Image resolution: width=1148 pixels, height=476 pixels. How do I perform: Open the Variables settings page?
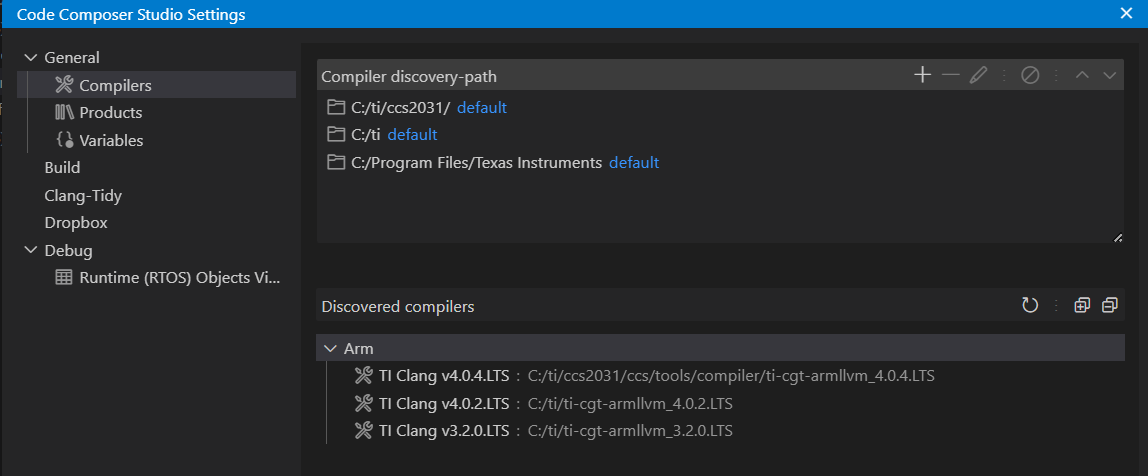pyautogui.click(x=111, y=141)
